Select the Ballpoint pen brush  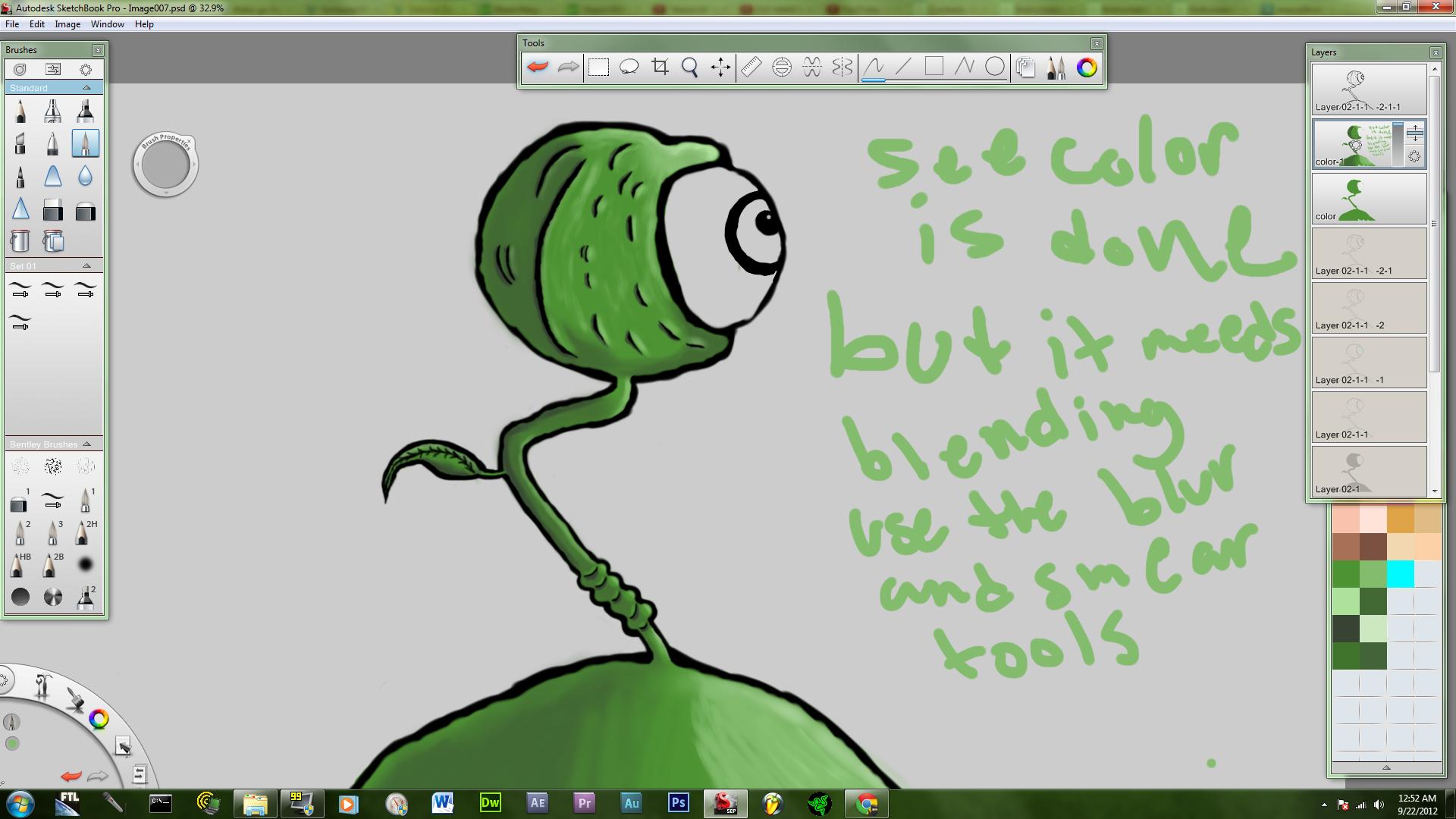coord(52,143)
